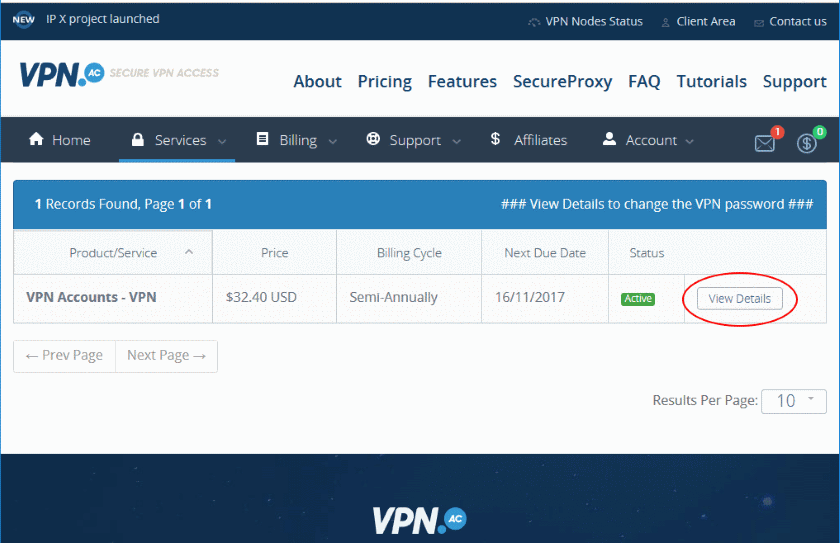The height and width of the screenshot is (543, 840).
Task: Click the Status column header
Action: tap(647, 253)
